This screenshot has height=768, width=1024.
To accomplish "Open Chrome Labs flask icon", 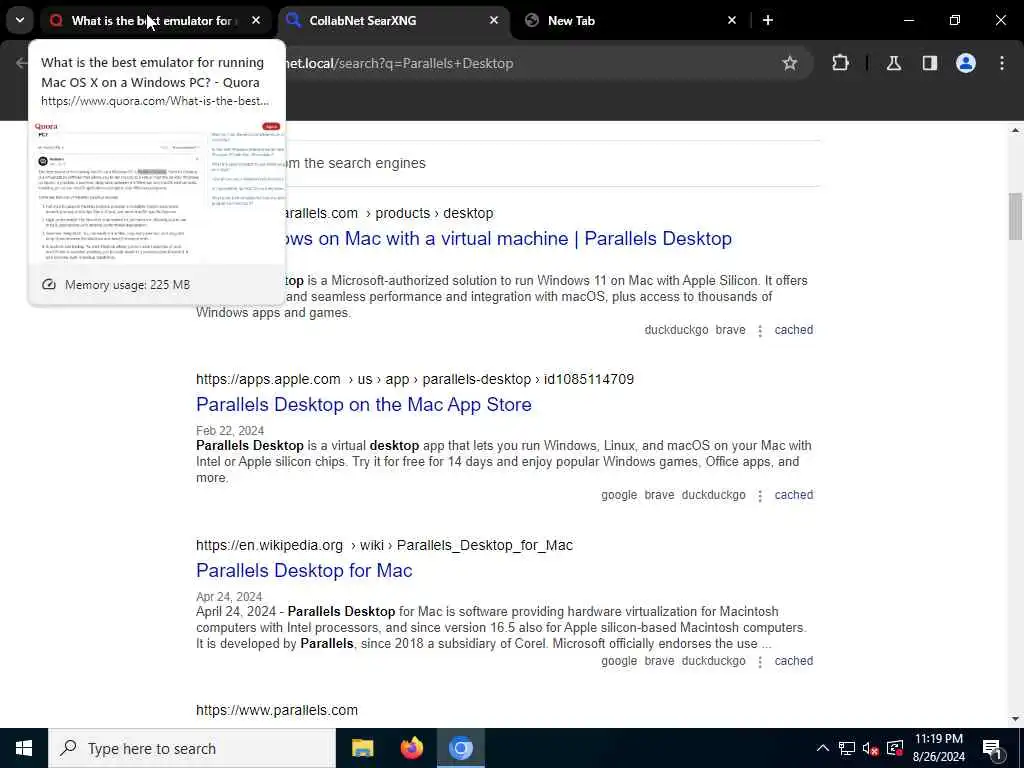I will click(x=894, y=63).
